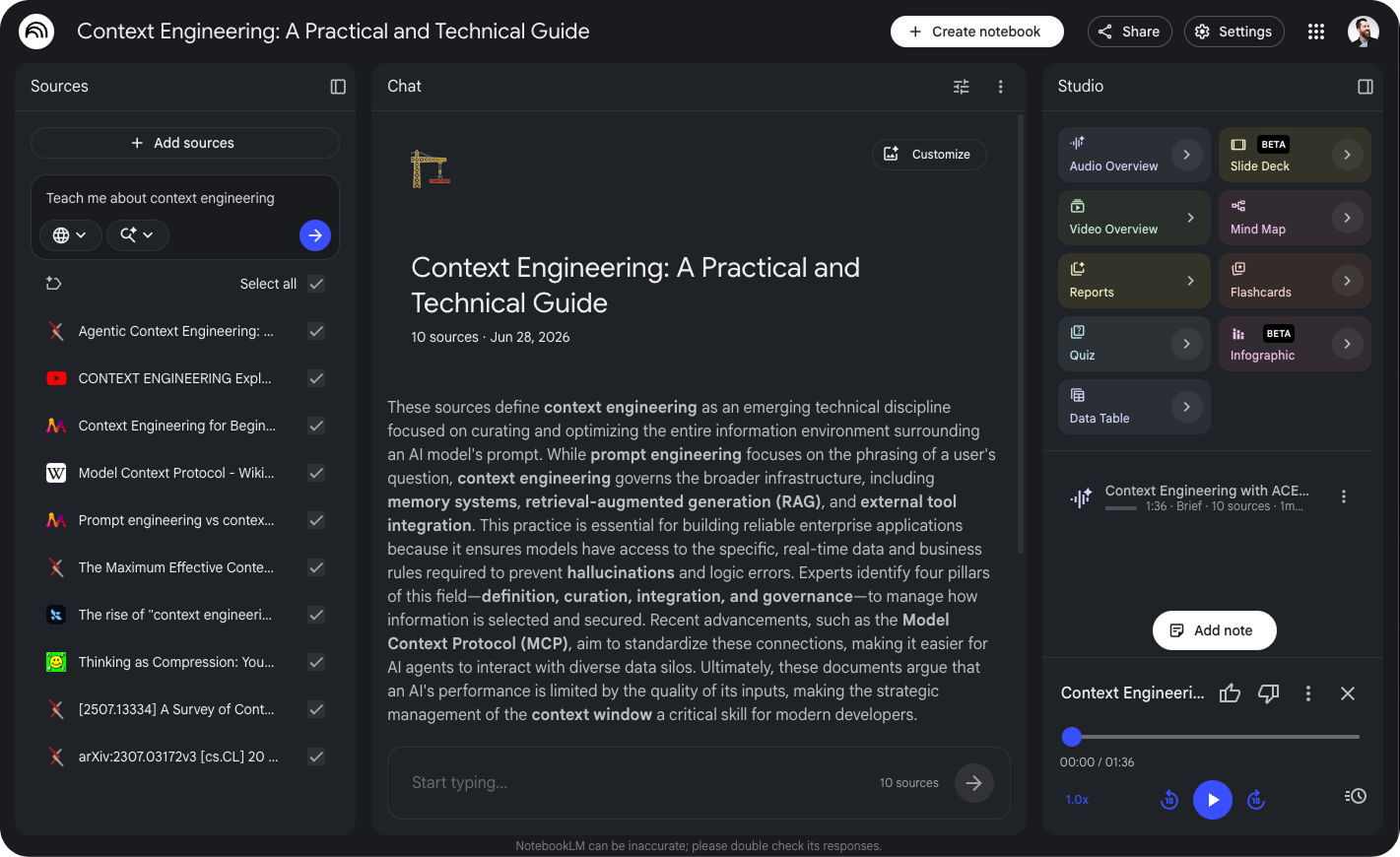
Task: Click the notebook crane emoji icon
Action: [430, 168]
